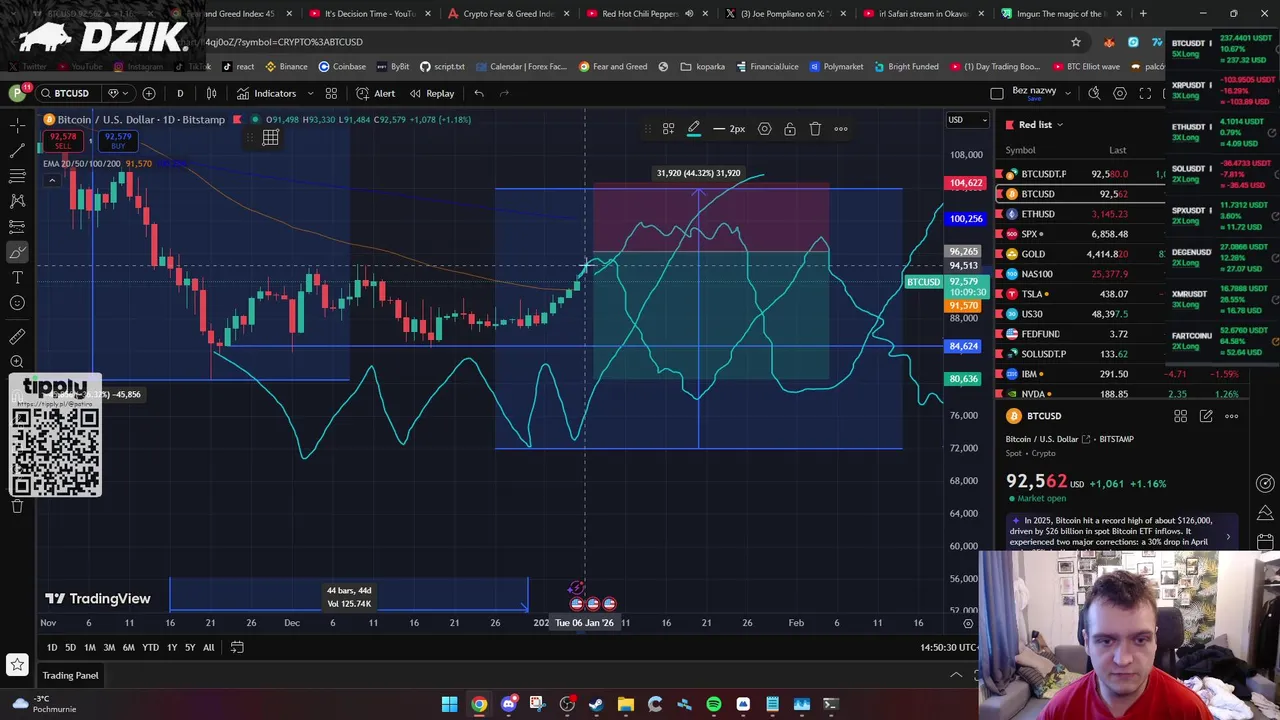Start bar Replay mode
The height and width of the screenshot is (720, 1280).
[431, 93]
